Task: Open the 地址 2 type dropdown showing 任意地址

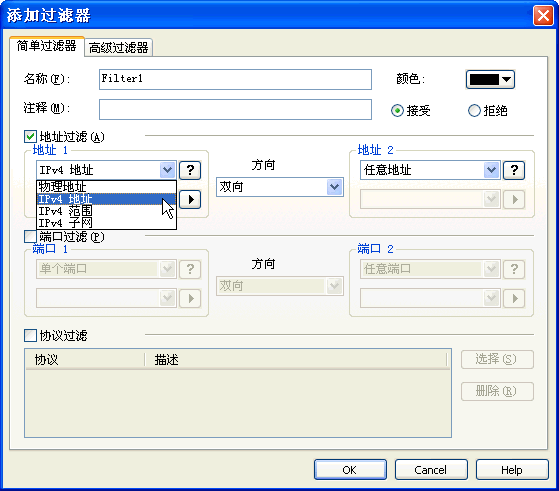Action: point(430,170)
